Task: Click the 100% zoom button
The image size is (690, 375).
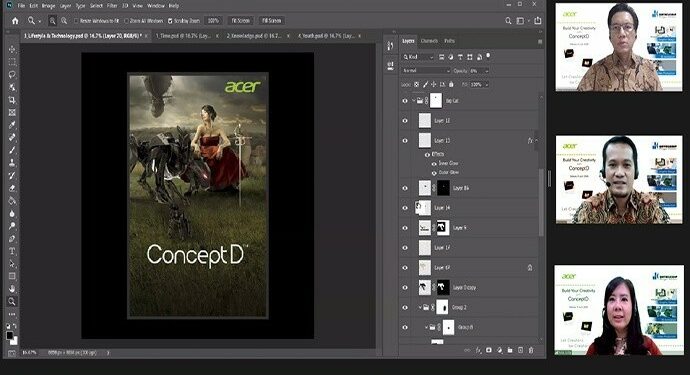Action: [x=213, y=21]
